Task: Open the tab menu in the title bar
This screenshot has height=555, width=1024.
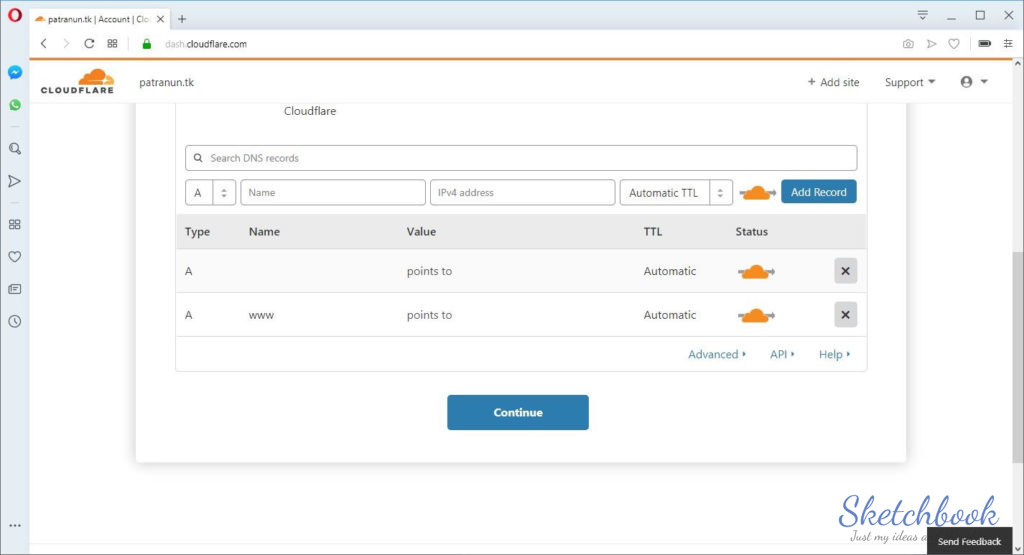Action: [922, 15]
